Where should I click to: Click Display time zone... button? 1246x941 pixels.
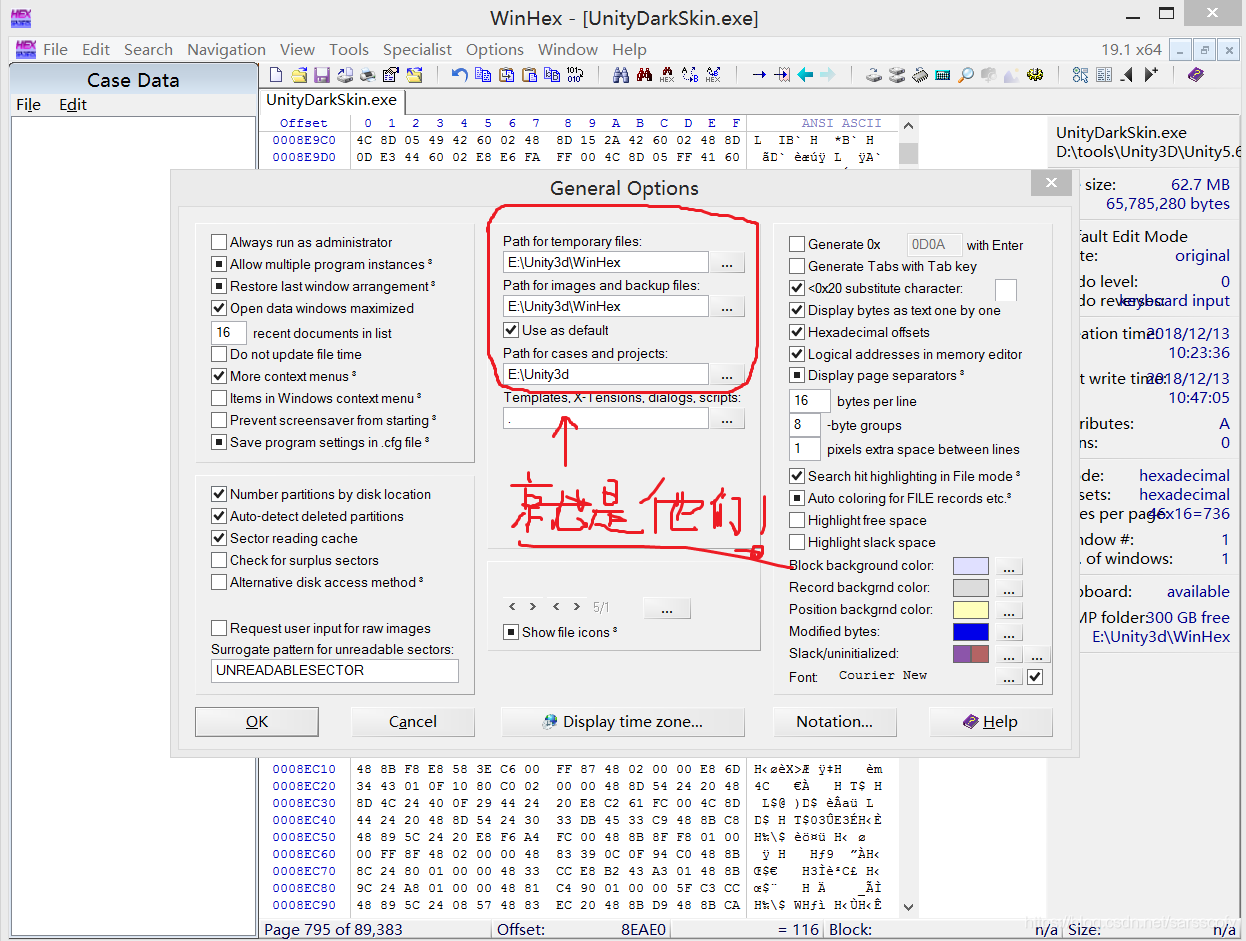(x=623, y=722)
